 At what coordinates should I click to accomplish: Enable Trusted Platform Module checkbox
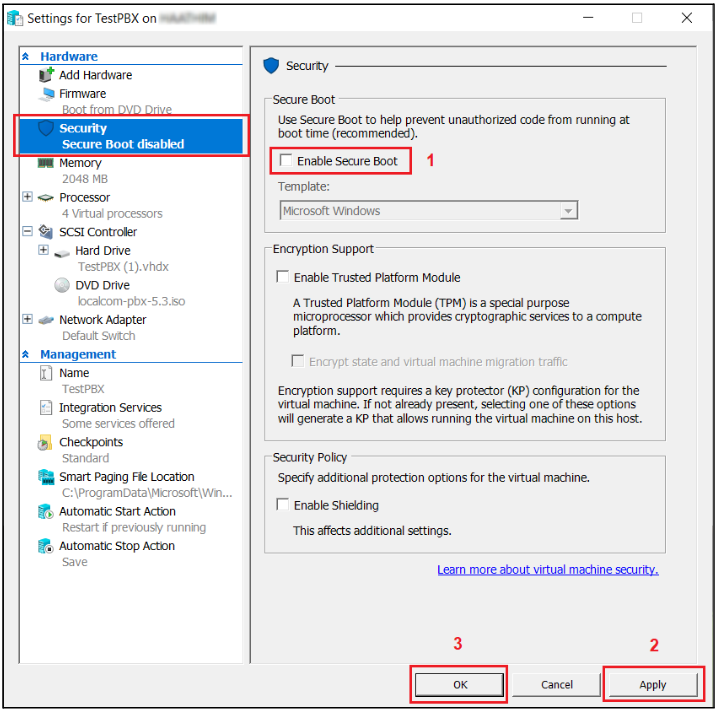283,277
